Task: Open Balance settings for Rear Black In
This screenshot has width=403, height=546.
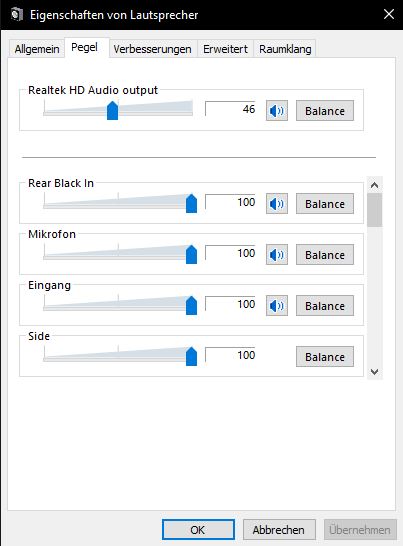Action: pos(325,204)
